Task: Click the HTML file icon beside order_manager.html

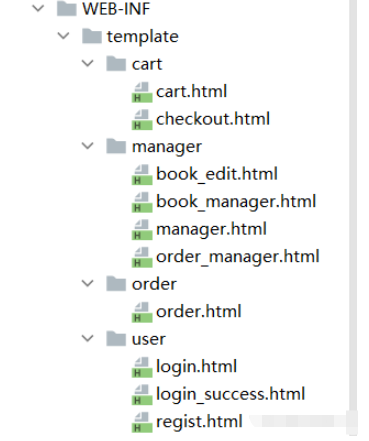Action: tap(142, 257)
